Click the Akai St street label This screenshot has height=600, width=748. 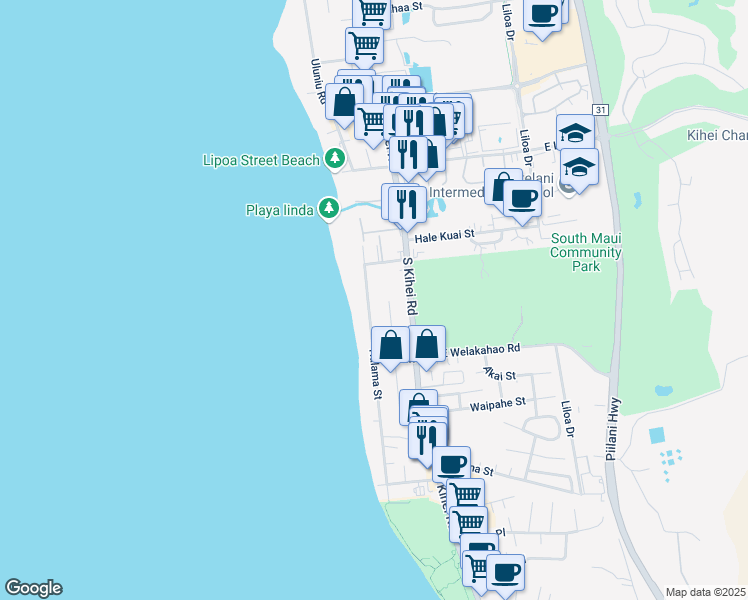tap(499, 373)
